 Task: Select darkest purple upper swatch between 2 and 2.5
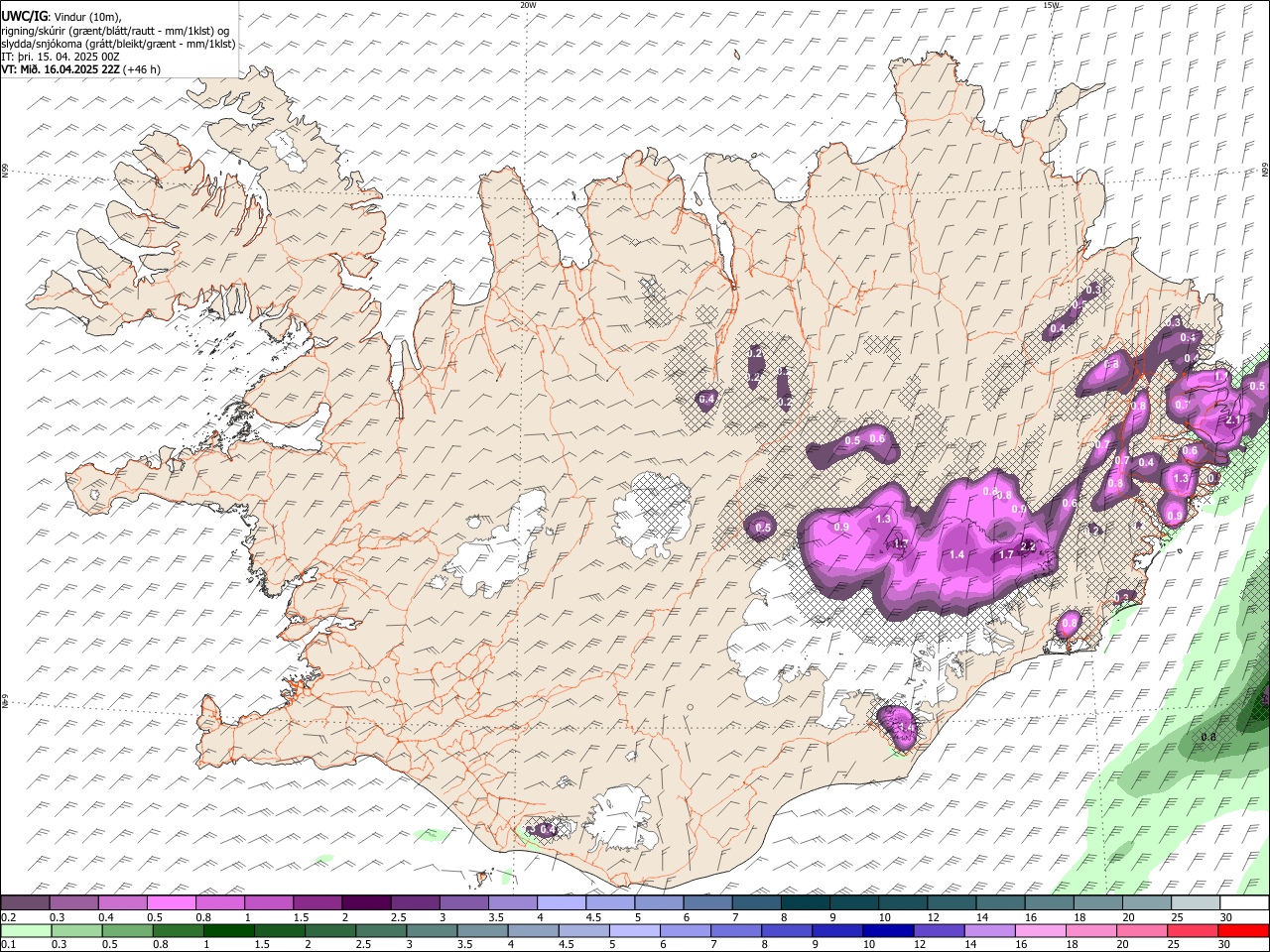[x=367, y=903]
